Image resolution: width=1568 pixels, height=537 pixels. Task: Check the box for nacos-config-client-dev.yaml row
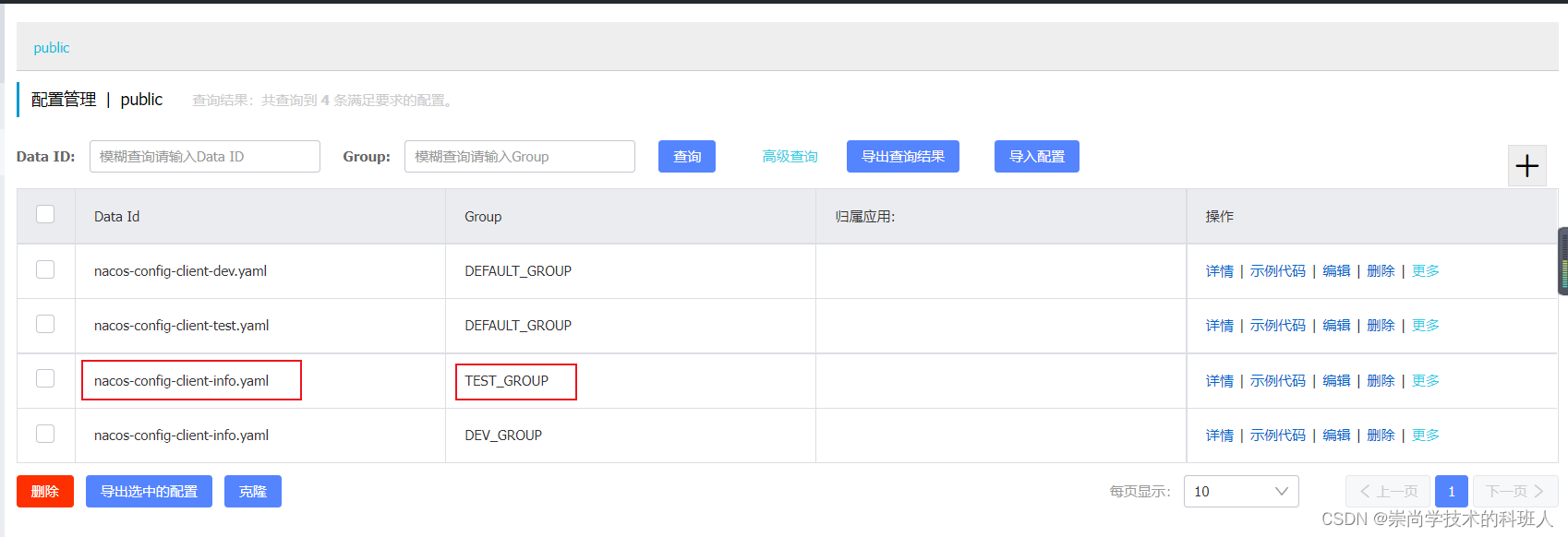(45, 269)
